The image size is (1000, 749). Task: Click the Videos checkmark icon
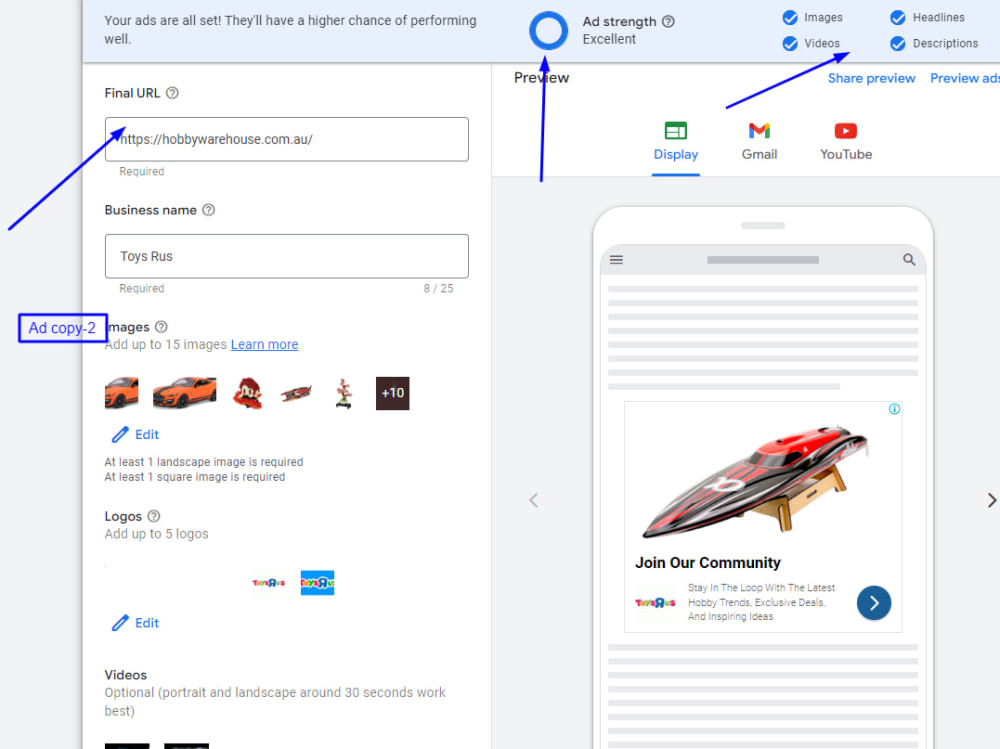click(x=790, y=43)
